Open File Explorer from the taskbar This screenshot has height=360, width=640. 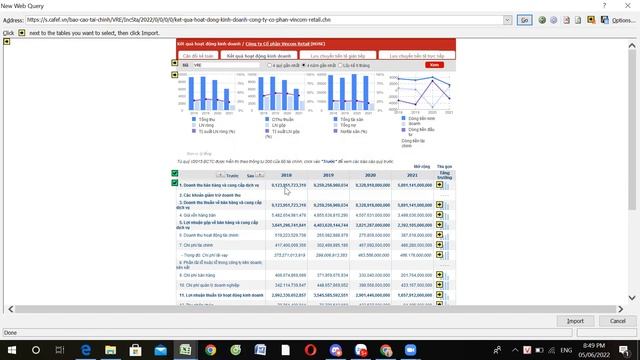click(110, 350)
